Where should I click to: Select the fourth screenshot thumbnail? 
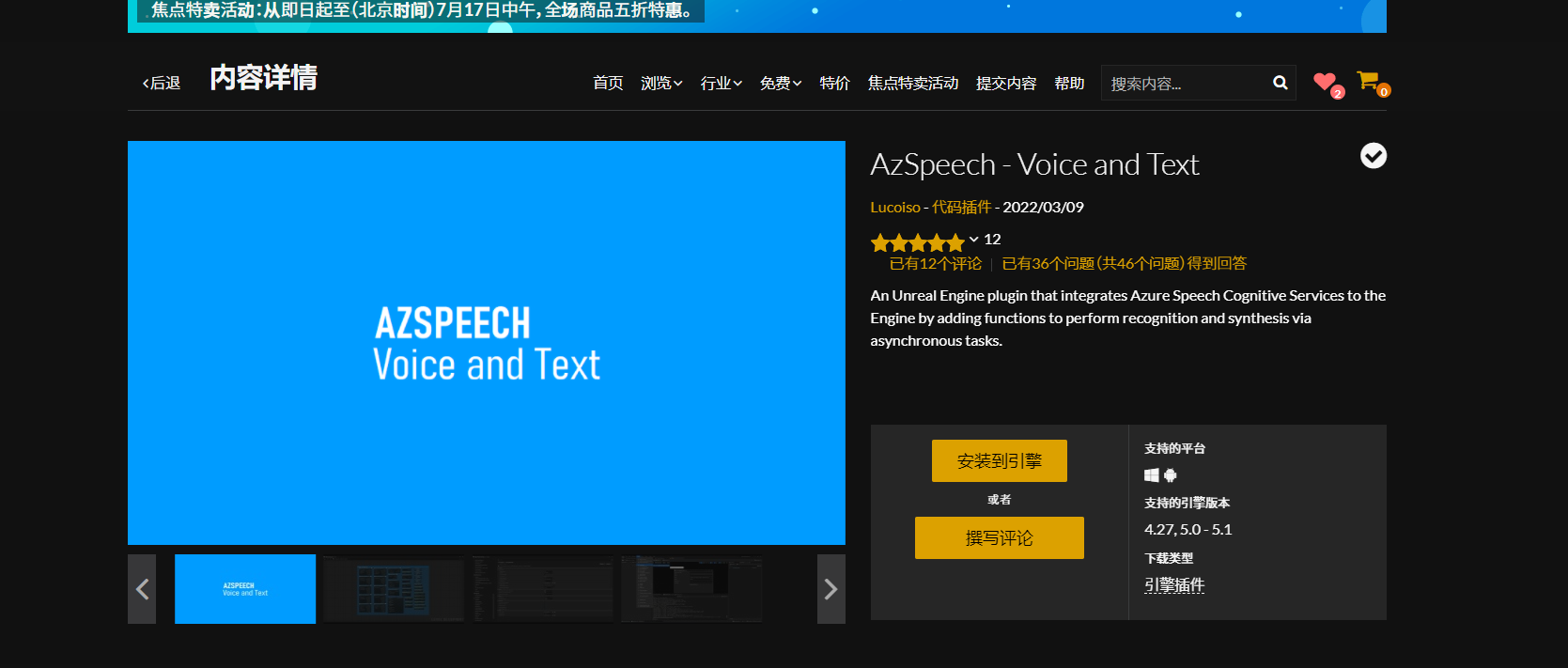[691, 589]
